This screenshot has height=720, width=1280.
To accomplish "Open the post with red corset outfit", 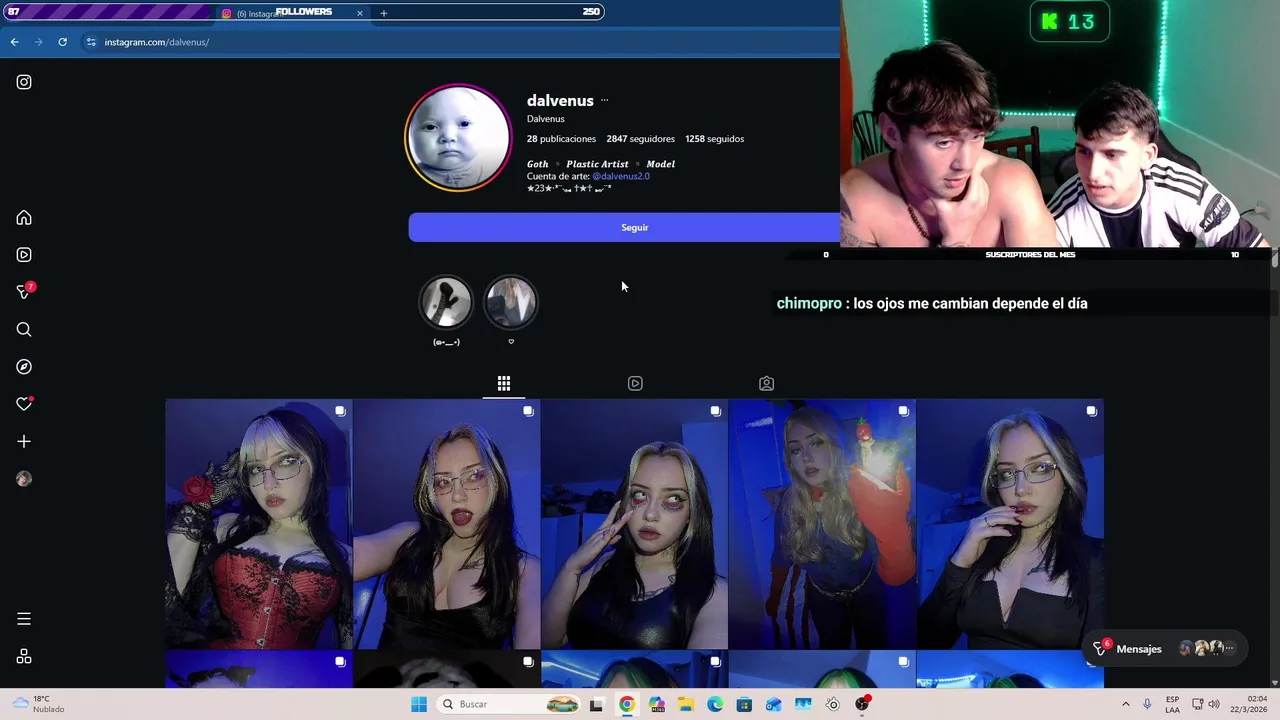I will pos(259,524).
